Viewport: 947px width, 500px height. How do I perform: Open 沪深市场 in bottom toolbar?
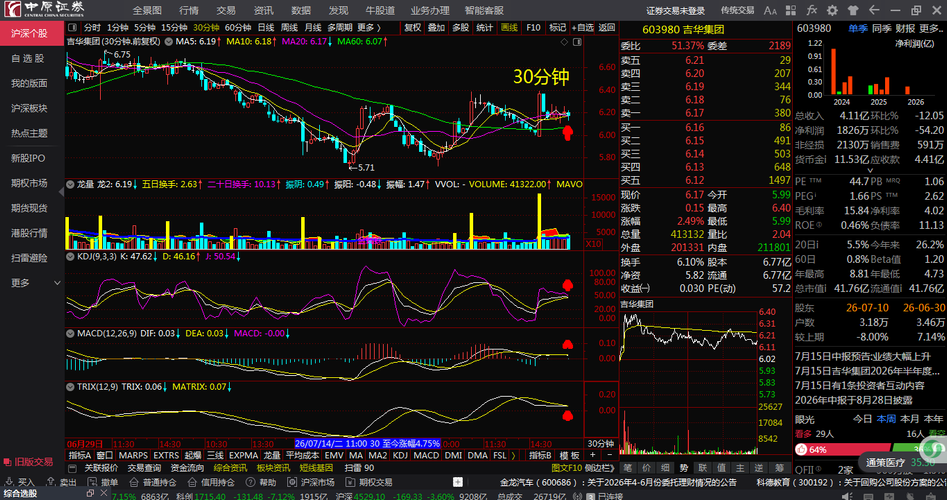311,482
